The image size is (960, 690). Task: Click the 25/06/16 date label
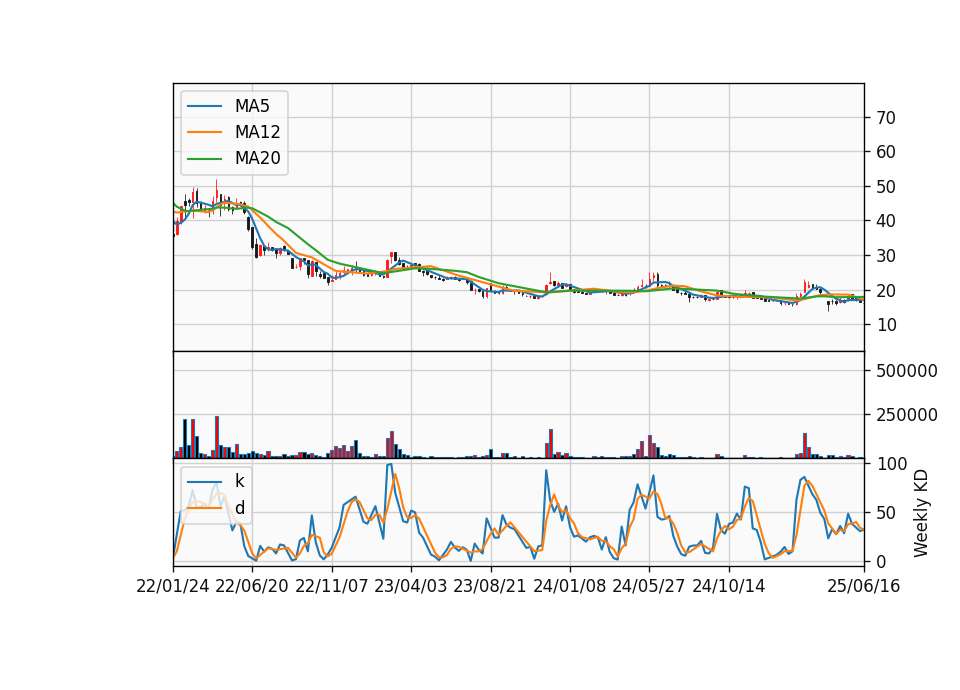[864, 586]
